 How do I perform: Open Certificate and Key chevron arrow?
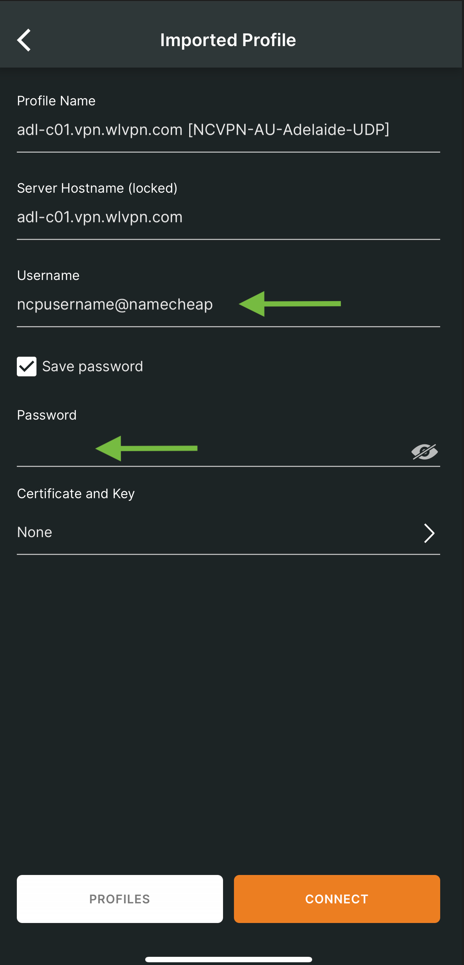pyautogui.click(x=429, y=533)
